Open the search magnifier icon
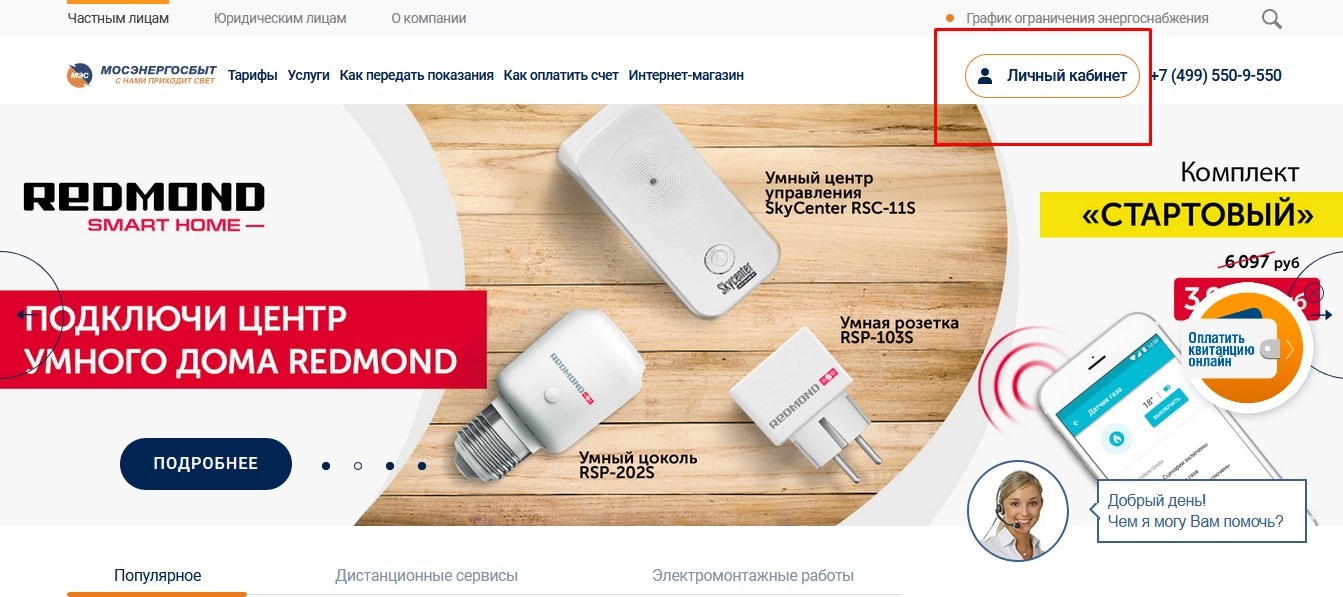1343x597 pixels. tap(1271, 18)
